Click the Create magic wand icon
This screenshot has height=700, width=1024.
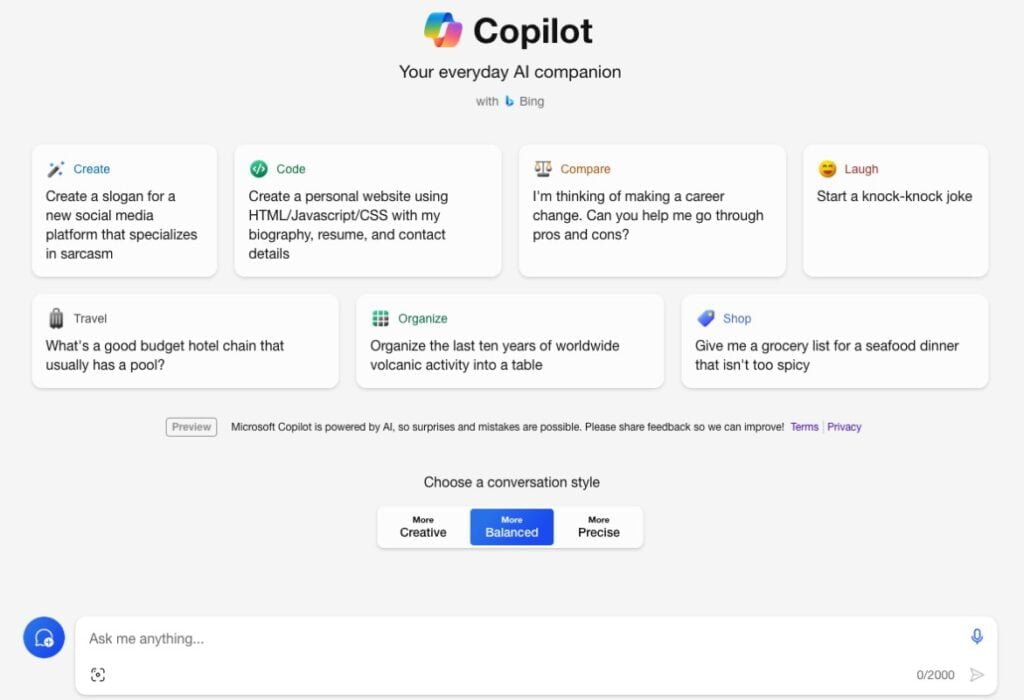pyautogui.click(x=56, y=169)
